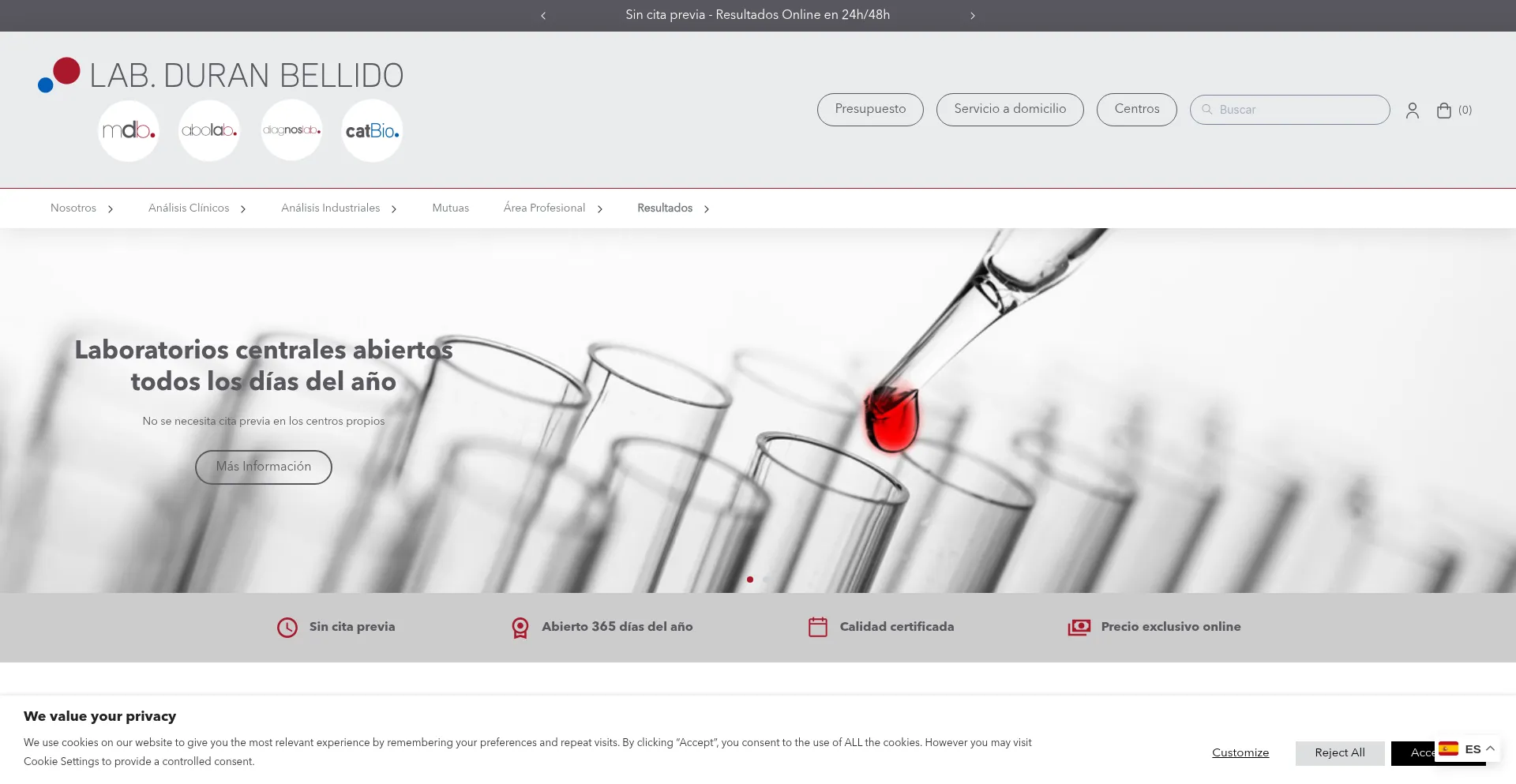The image size is (1516, 784).
Task: Click the abolab brand logo circle
Action: [x=209, y=131]
